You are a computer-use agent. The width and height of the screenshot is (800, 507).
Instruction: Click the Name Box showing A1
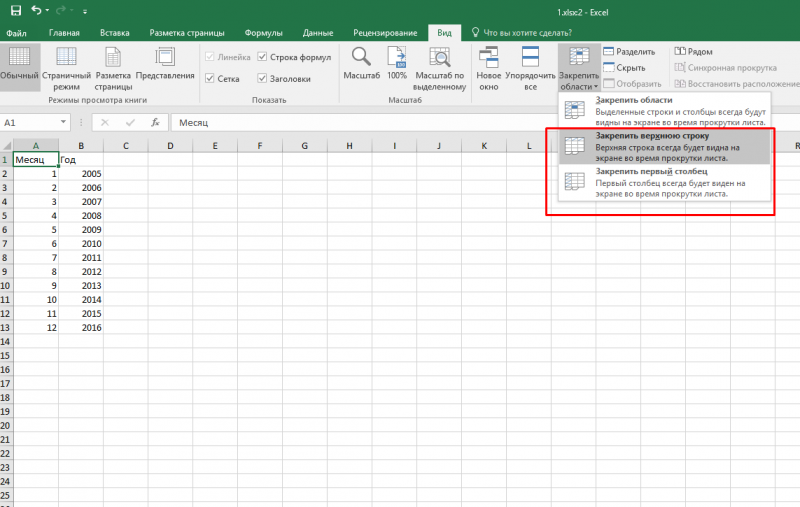point(30,122)
